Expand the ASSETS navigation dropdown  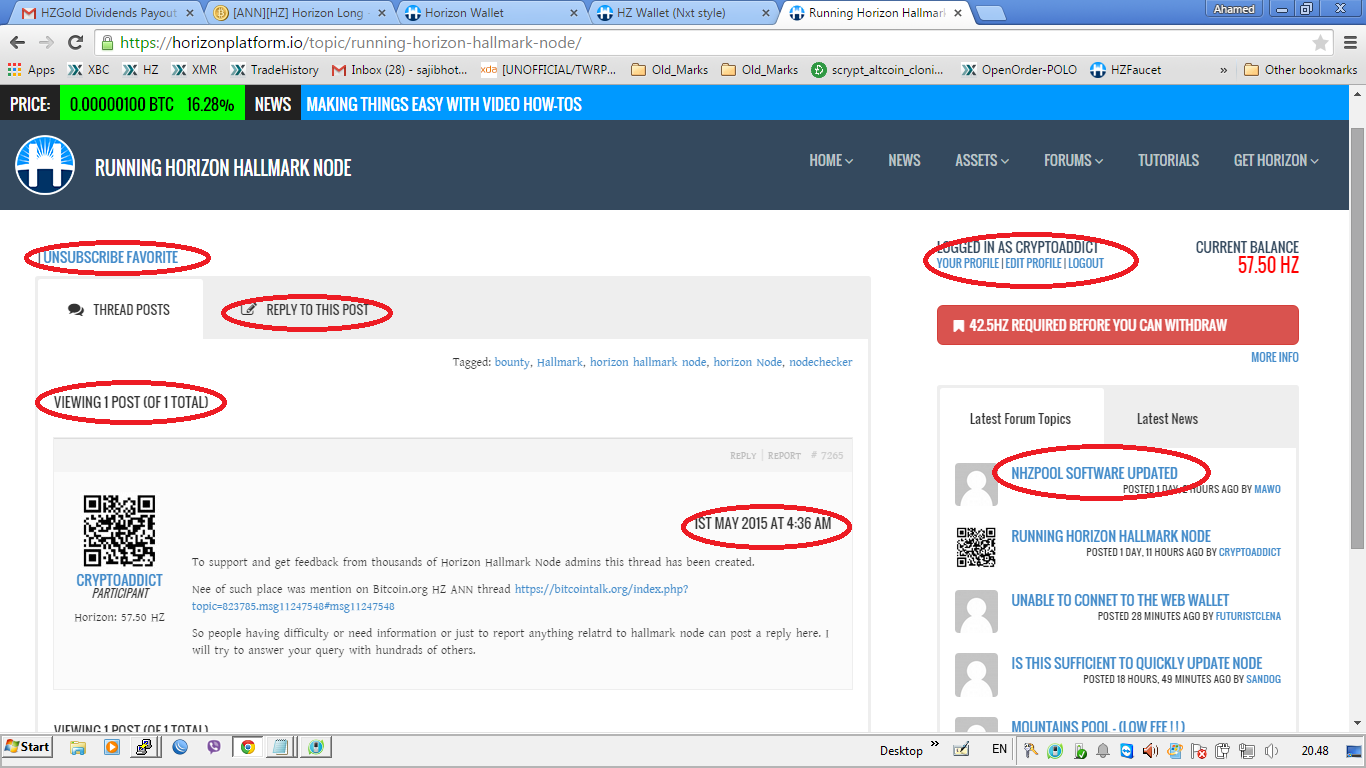click(982, 160)
